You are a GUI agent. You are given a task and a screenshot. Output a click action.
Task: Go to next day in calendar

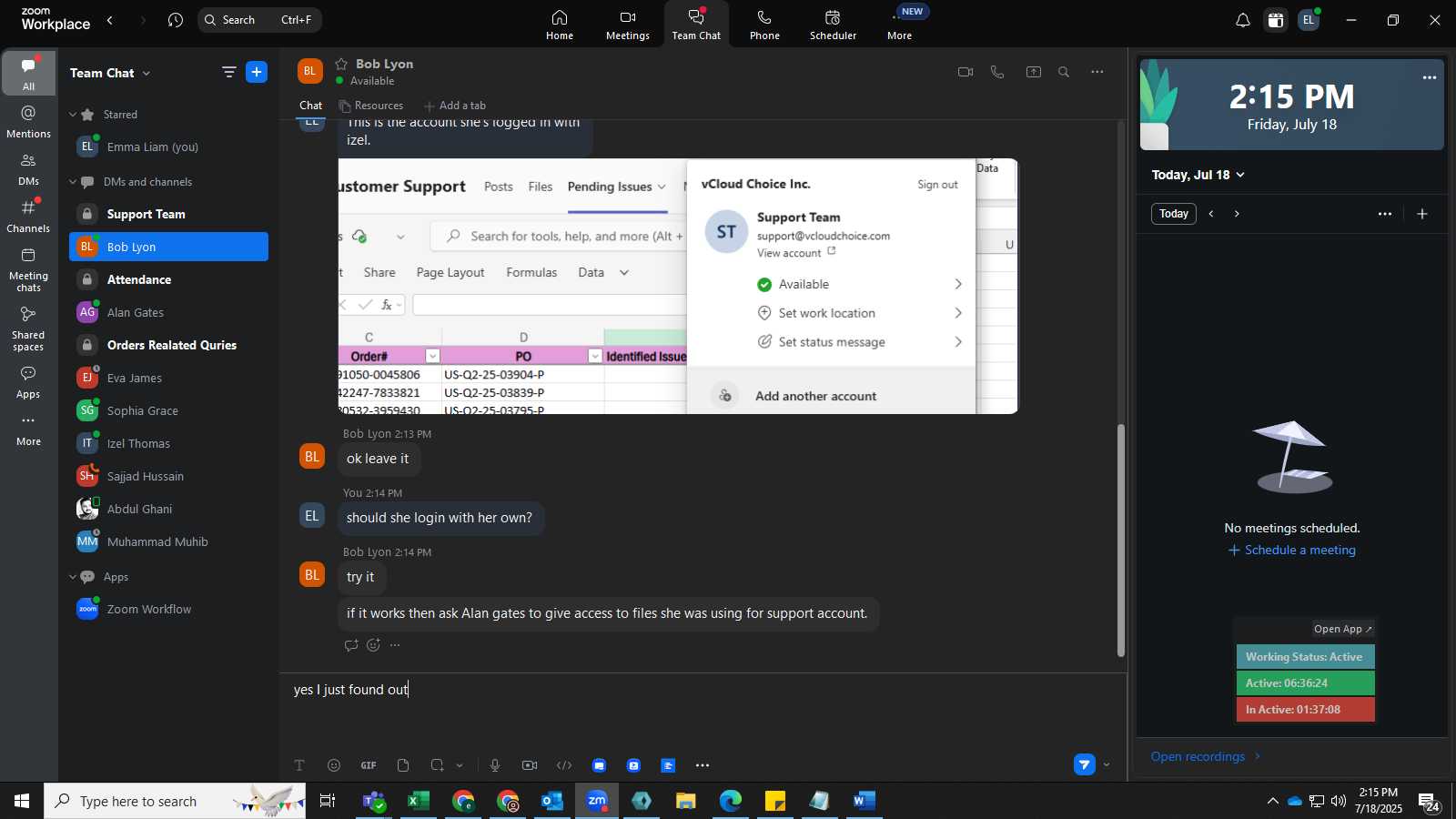pos(1237,214)
